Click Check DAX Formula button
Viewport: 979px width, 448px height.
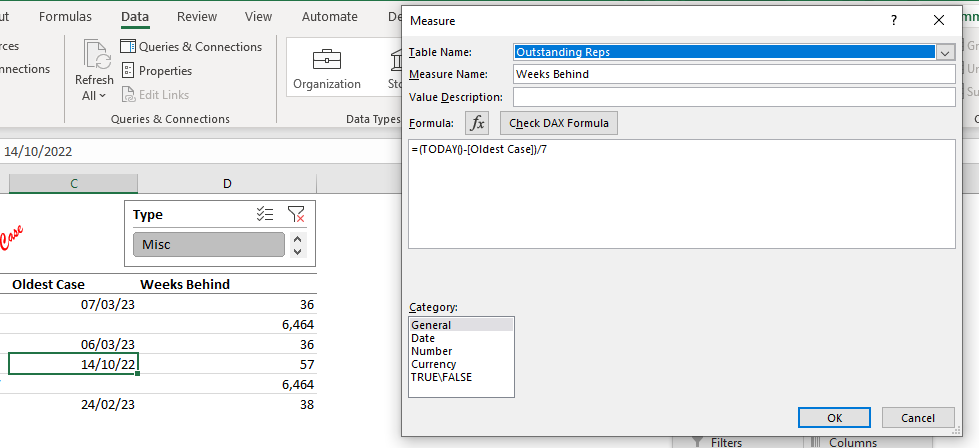click(x=559, y=123)
